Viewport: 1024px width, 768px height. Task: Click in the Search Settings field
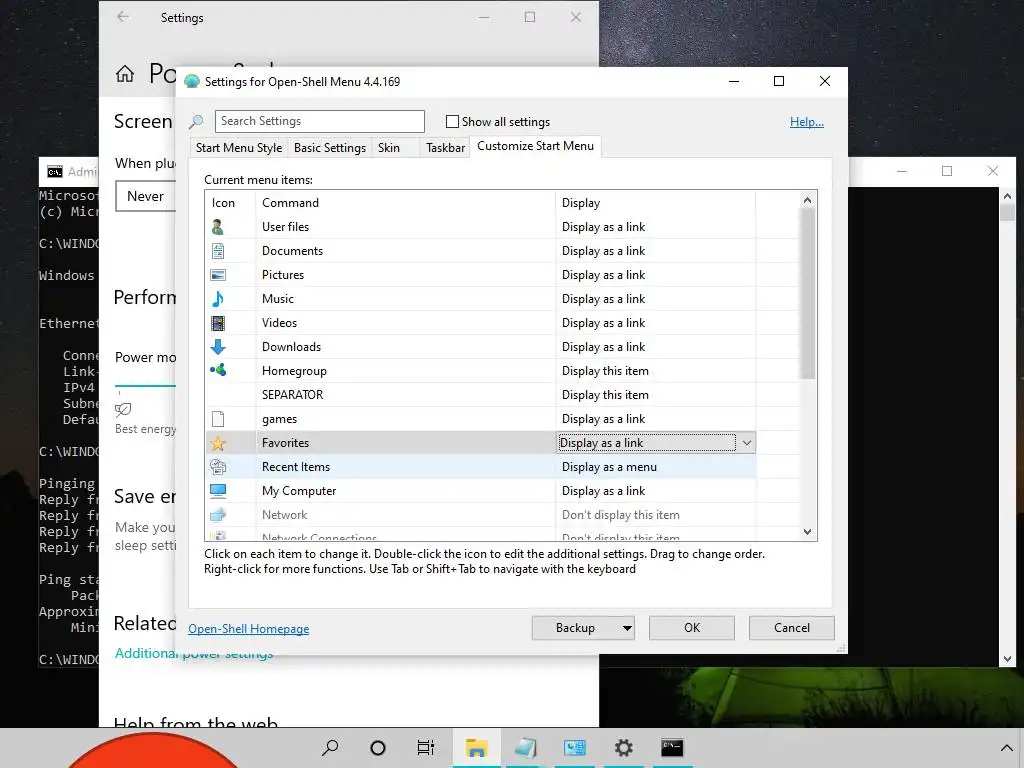point(320,121)
